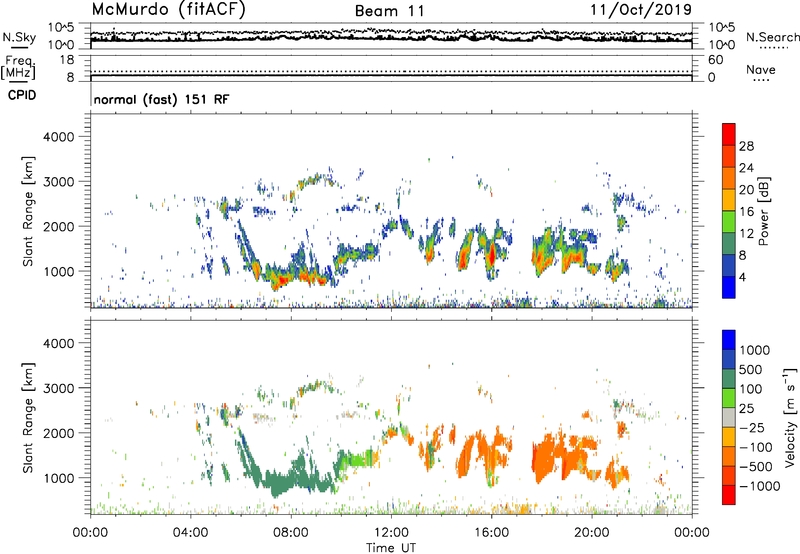Click the 'McMurdo (fitACF)' title text
Image resolution: width=800 pixels, height=554 pixels.
(168, 10)
